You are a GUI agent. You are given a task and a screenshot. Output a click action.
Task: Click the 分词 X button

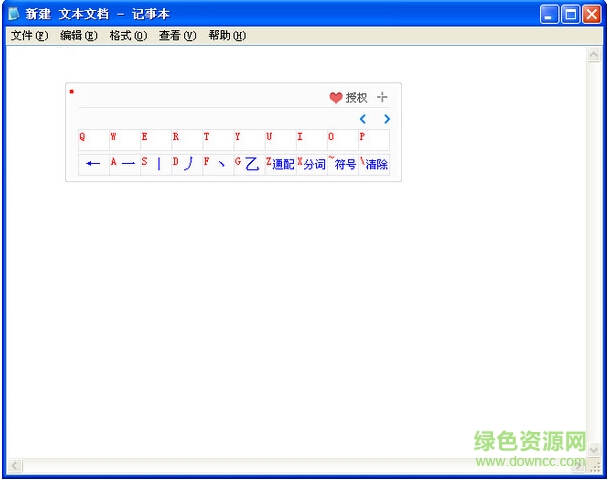(312, 164)
